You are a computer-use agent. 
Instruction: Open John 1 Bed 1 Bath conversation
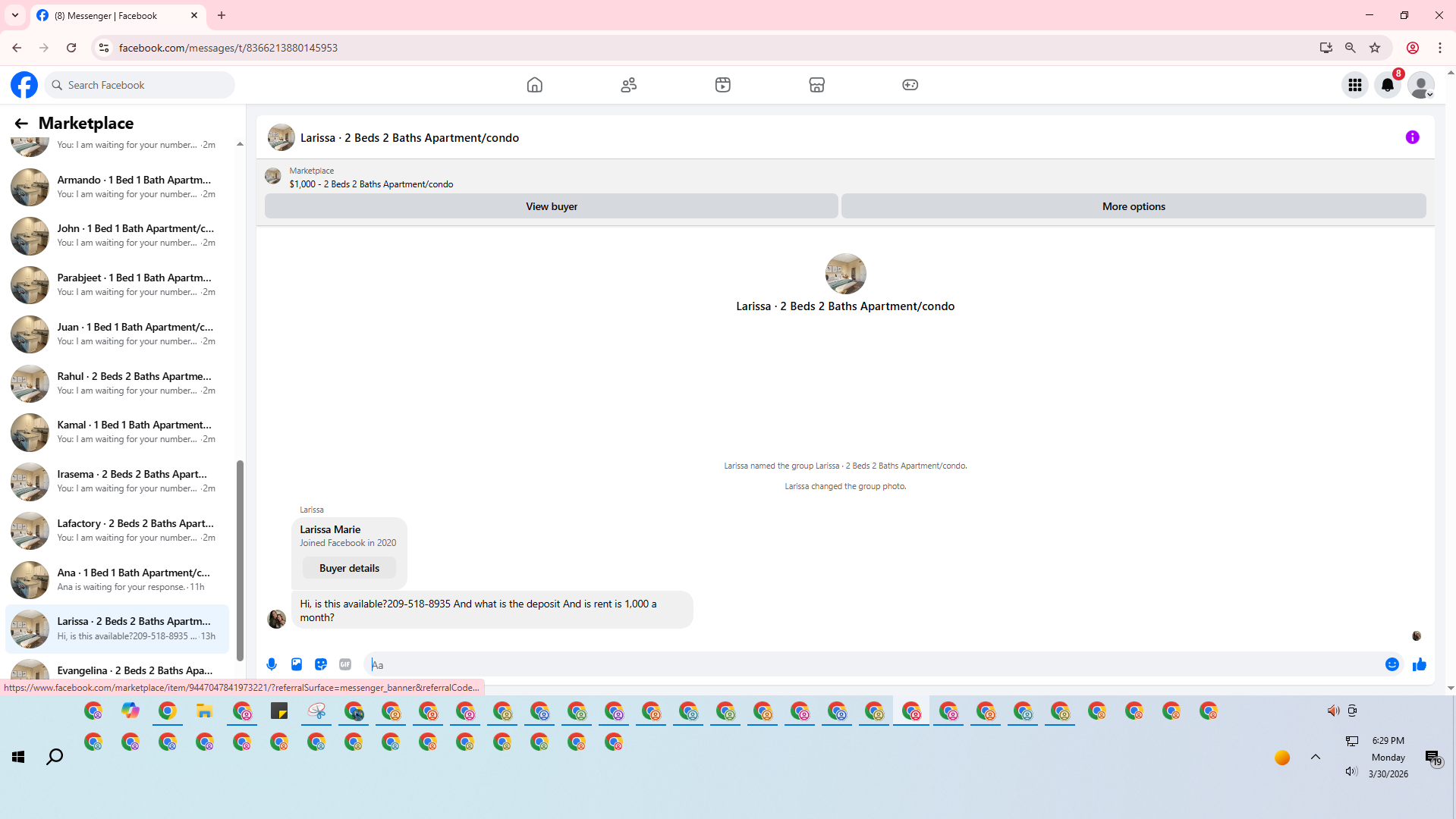click(x=117, y=236)
